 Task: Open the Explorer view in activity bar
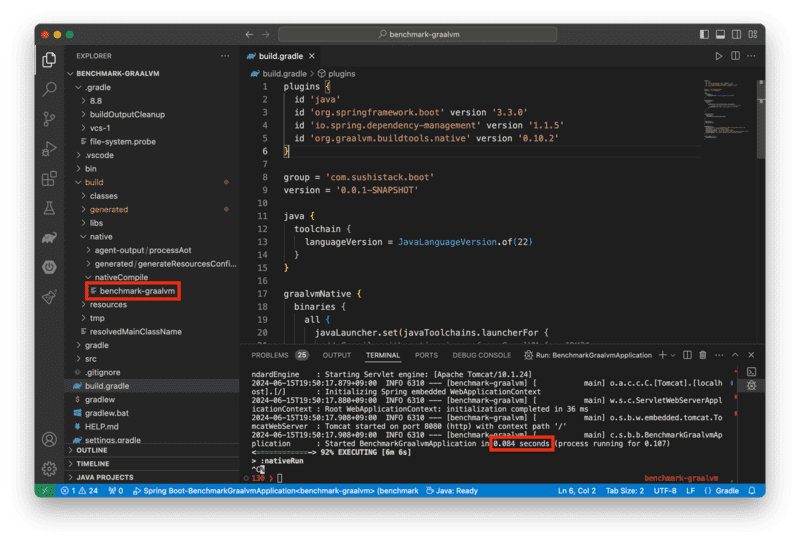click(49, 60)
